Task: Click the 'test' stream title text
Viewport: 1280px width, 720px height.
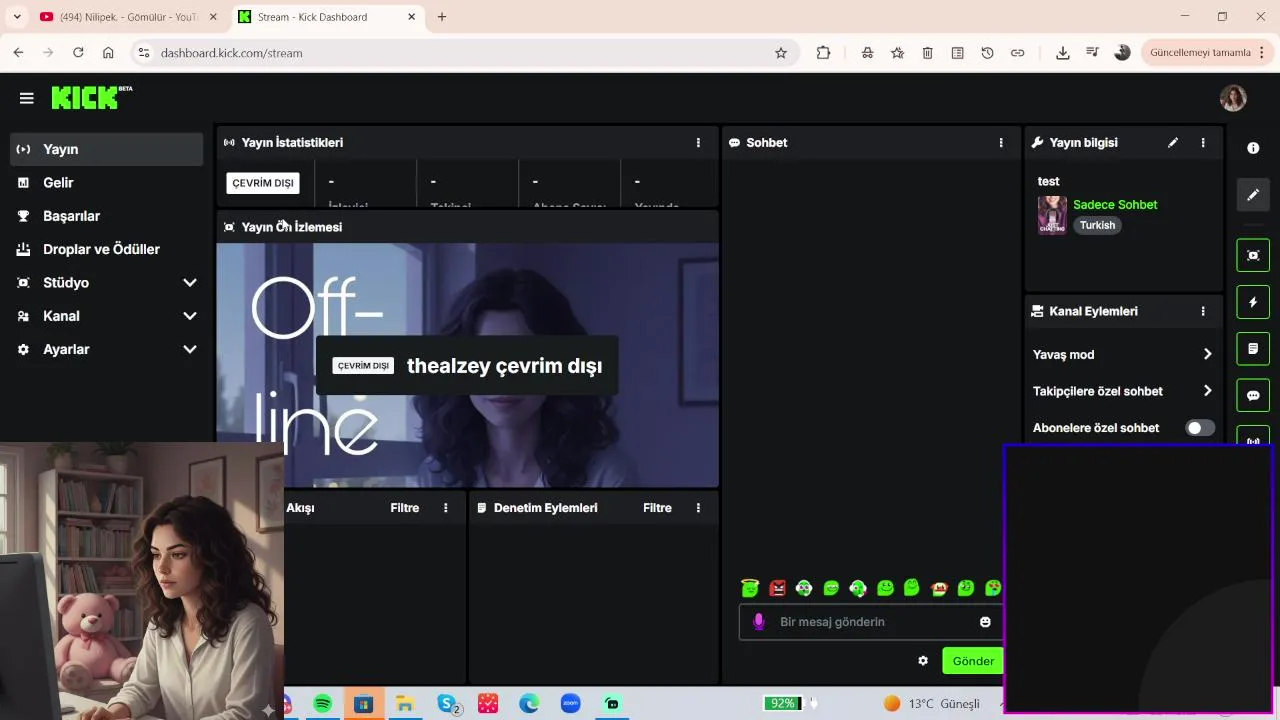Action: [1048, 181]
